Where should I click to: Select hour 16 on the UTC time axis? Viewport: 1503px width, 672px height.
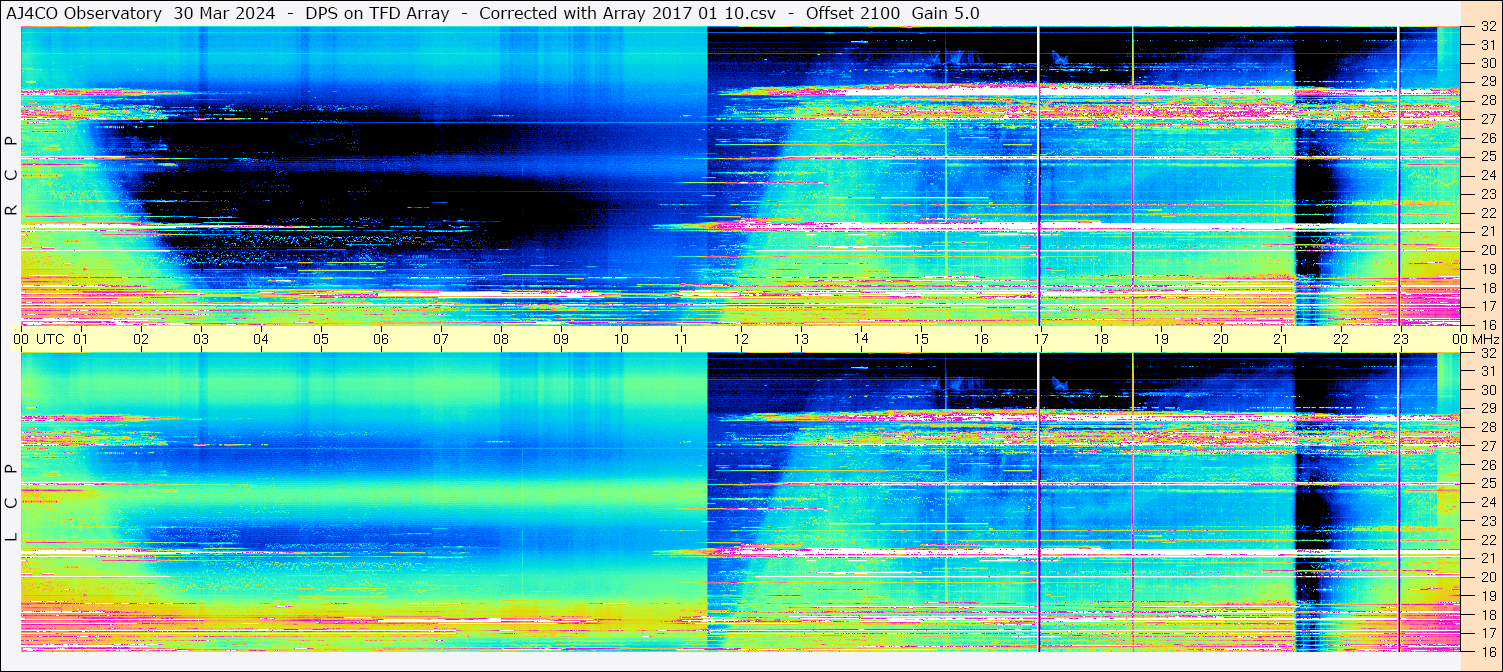(981, 339)
